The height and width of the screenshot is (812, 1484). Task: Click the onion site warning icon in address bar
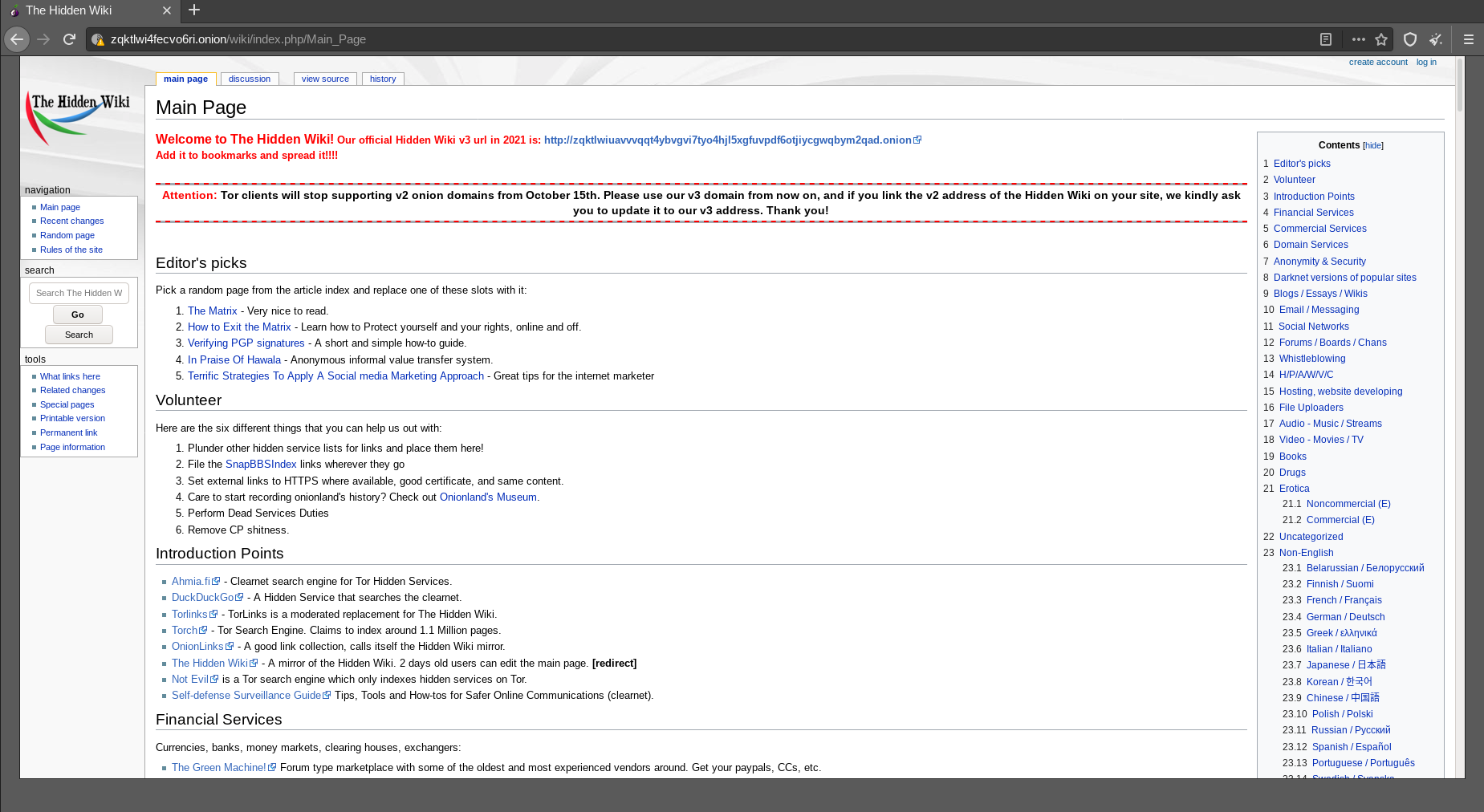98,39
